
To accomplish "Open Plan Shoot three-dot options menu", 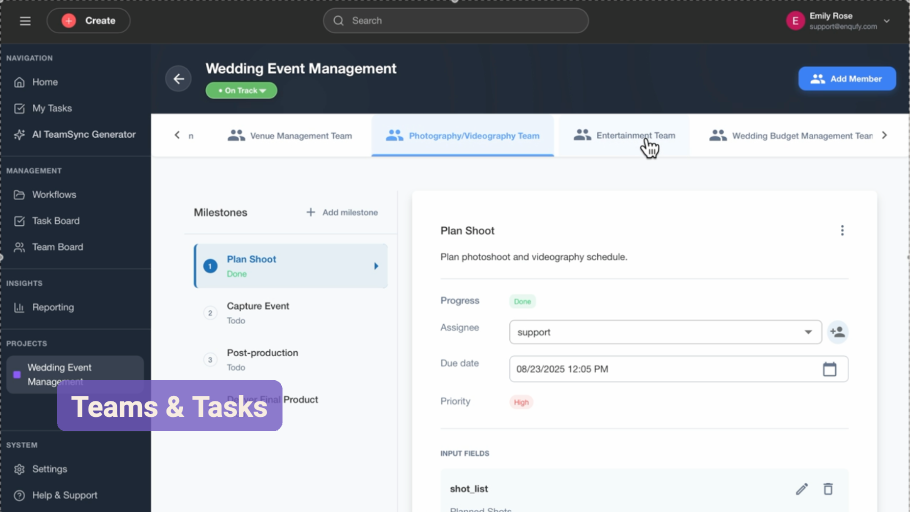I will tap(842, 230).
